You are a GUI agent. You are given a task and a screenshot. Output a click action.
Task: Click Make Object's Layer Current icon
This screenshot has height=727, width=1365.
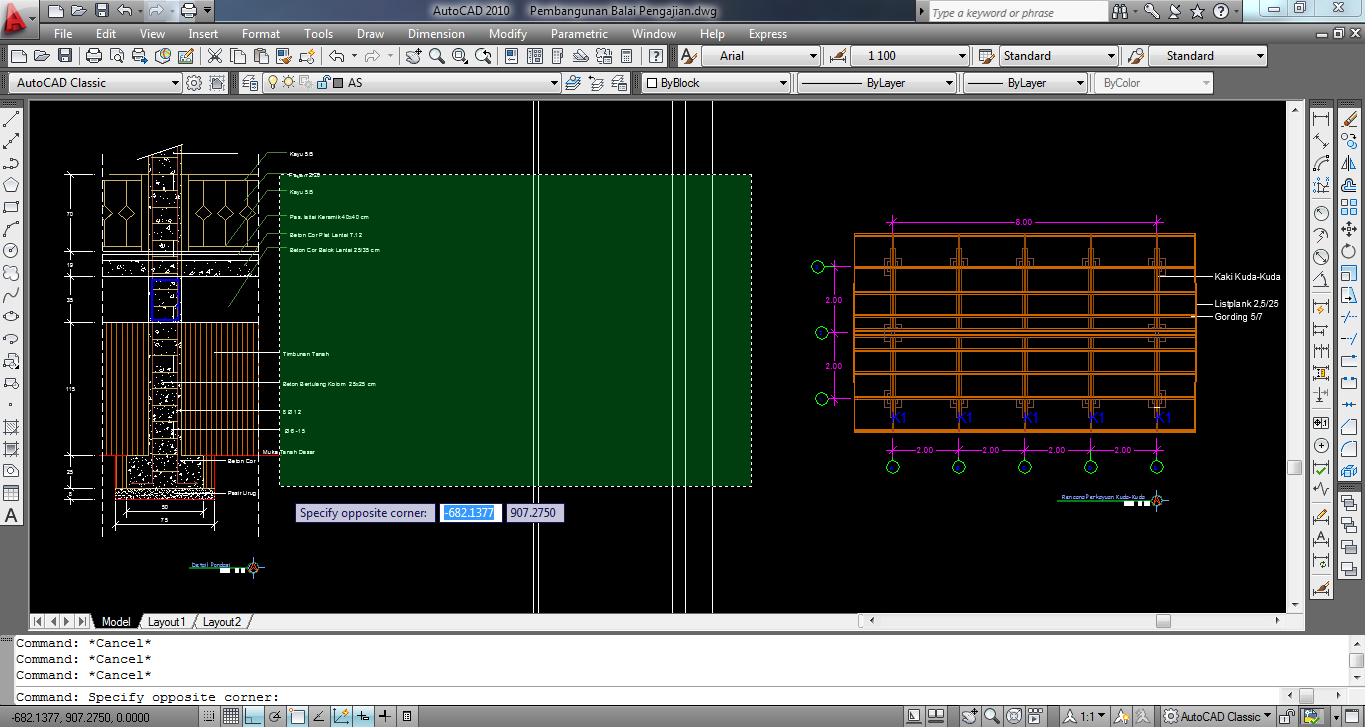[x=574, y=83]
